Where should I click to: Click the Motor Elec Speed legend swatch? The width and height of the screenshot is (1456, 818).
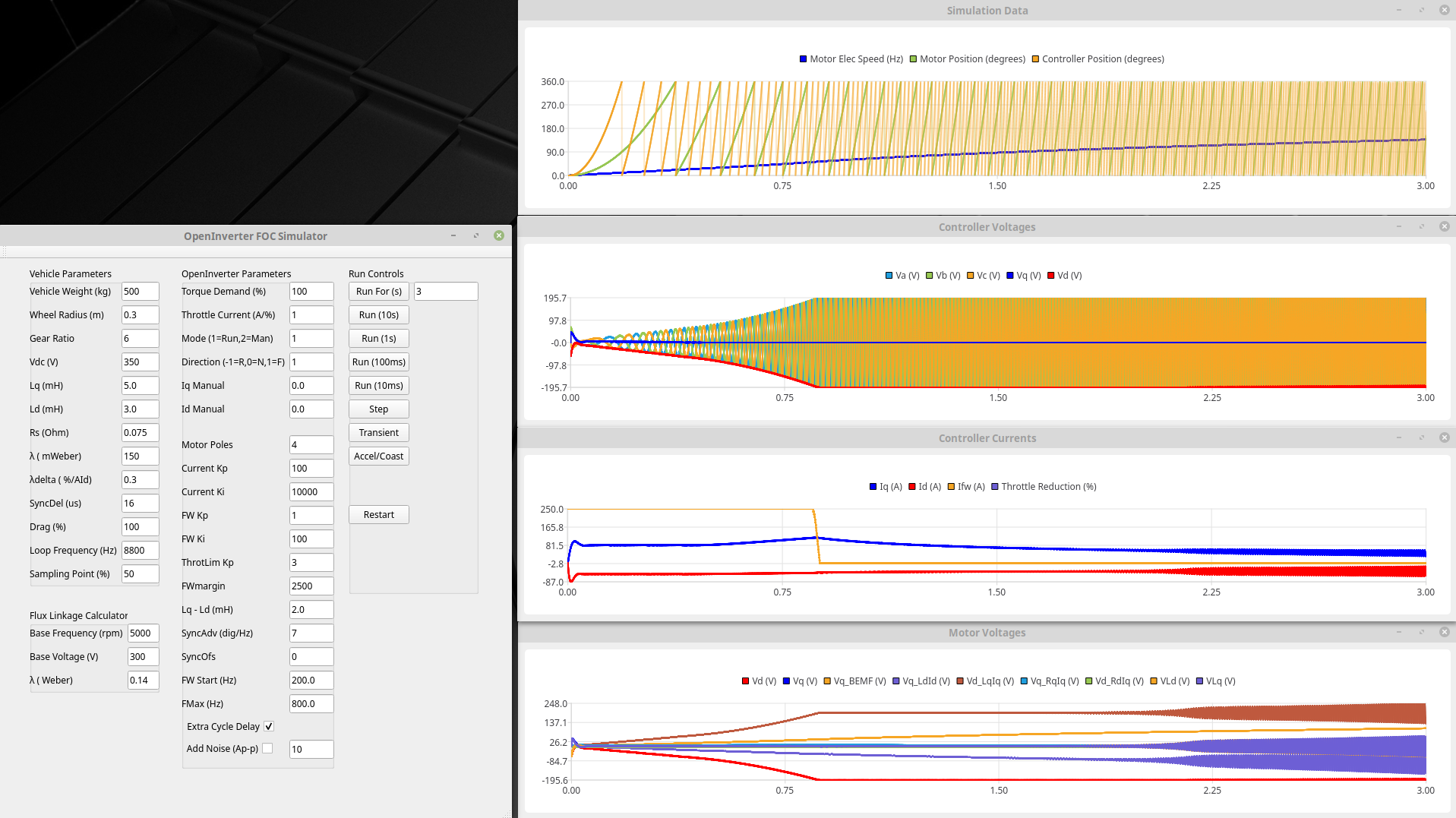(803, 59)
